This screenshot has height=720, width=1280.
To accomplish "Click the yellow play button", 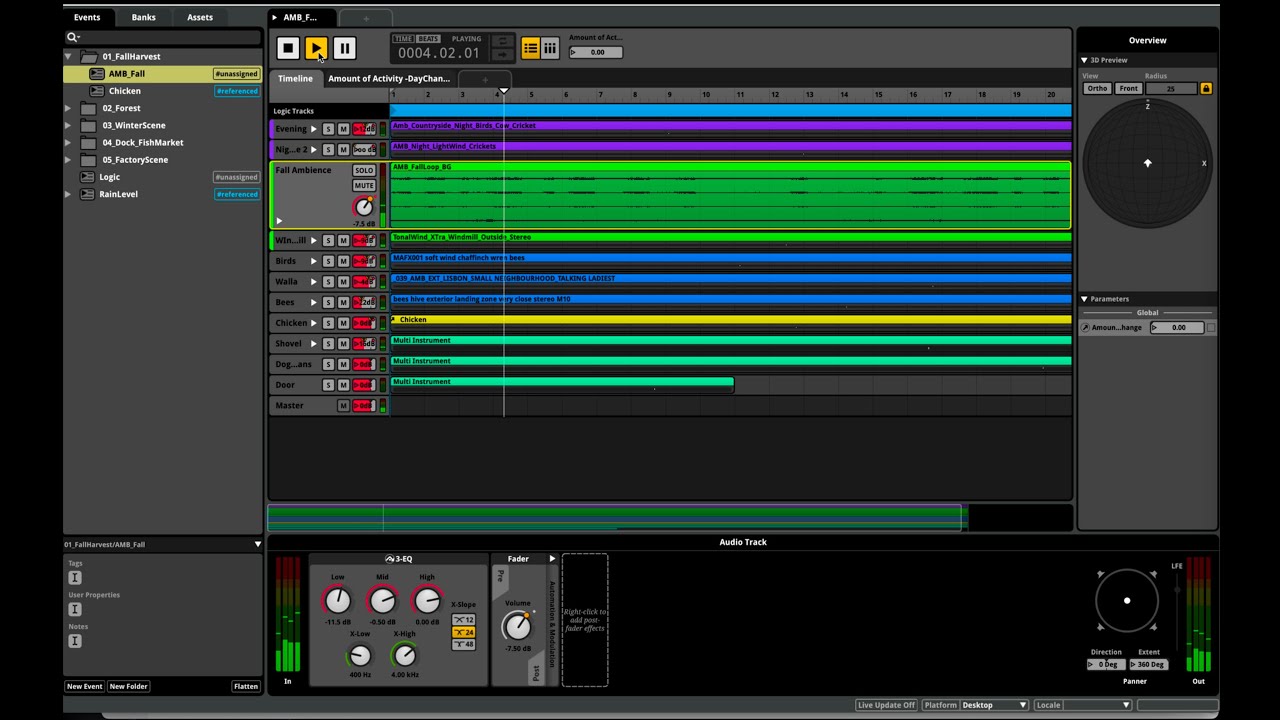I will point(316,48).
